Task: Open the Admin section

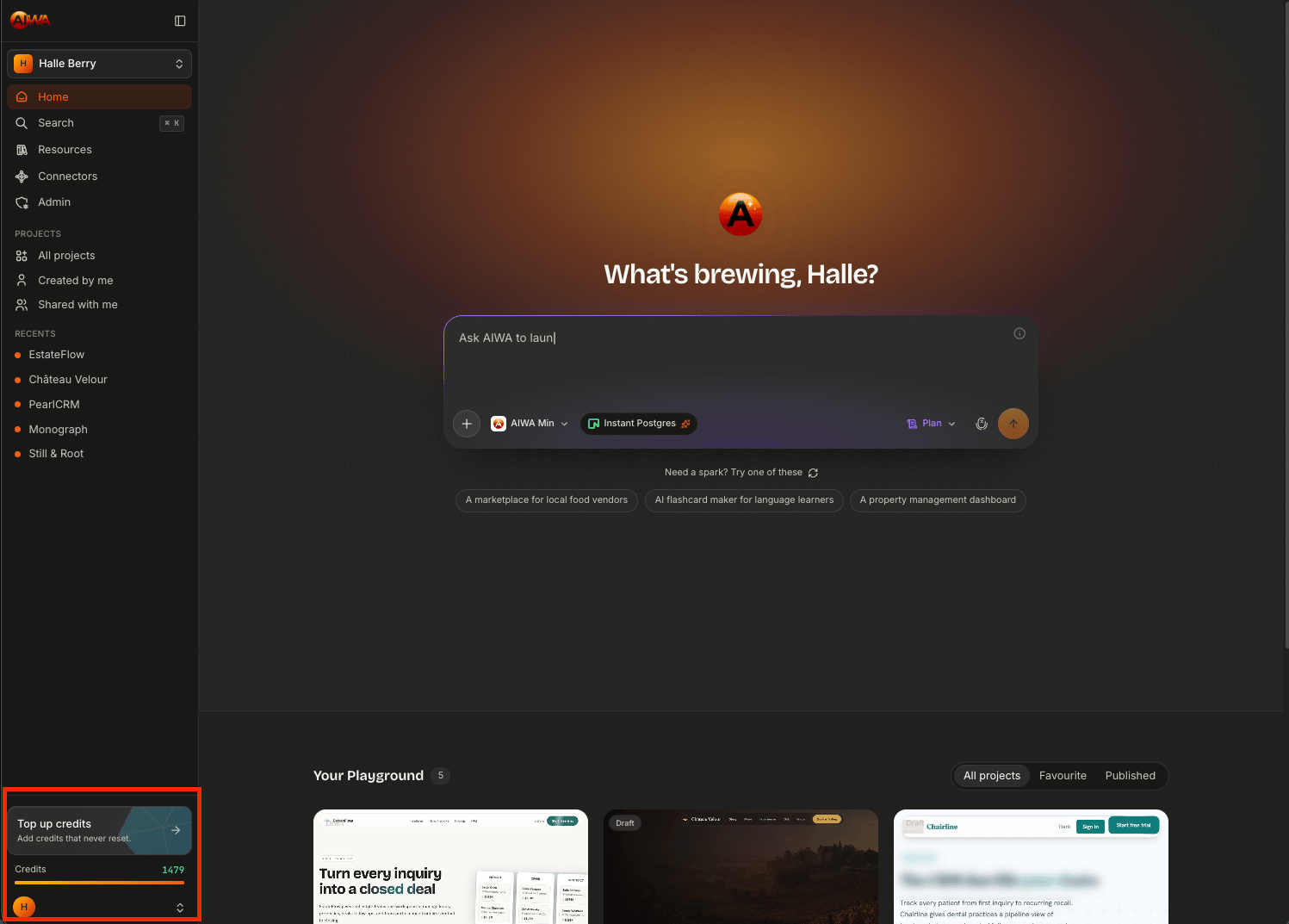Action: tap(99, 202)
